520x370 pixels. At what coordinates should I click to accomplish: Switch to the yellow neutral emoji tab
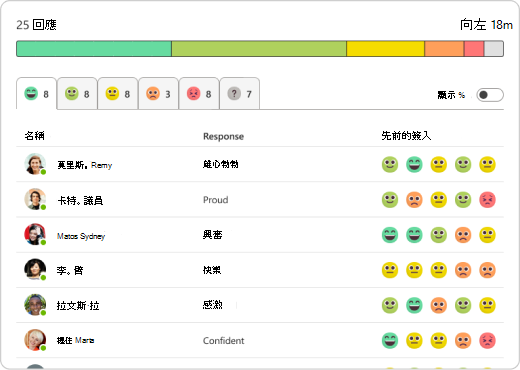tap(118, 94)
